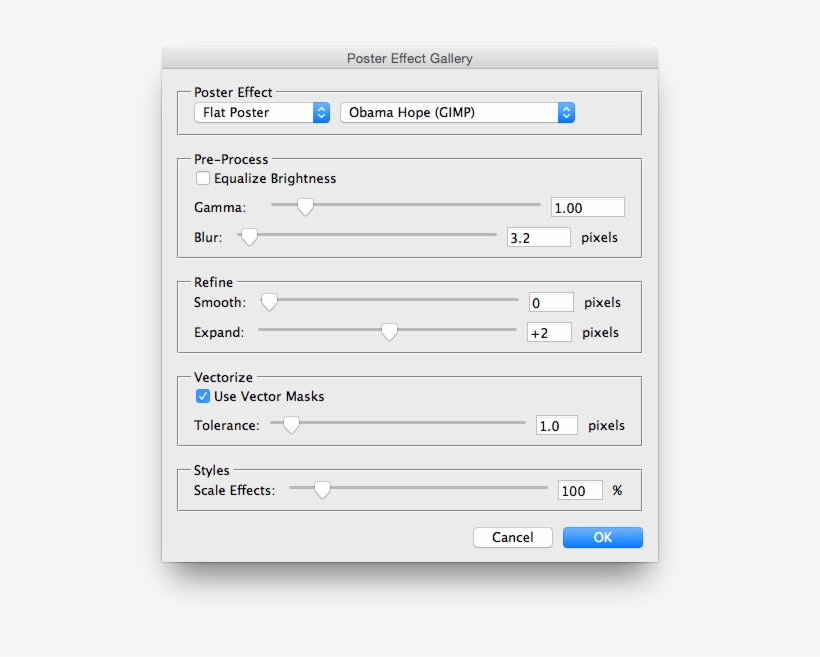The image size is (820, 657).
Task: Click the Flat Poster dropdown stepper arrows
Action: pyautogui.click(x=321, y=112)
